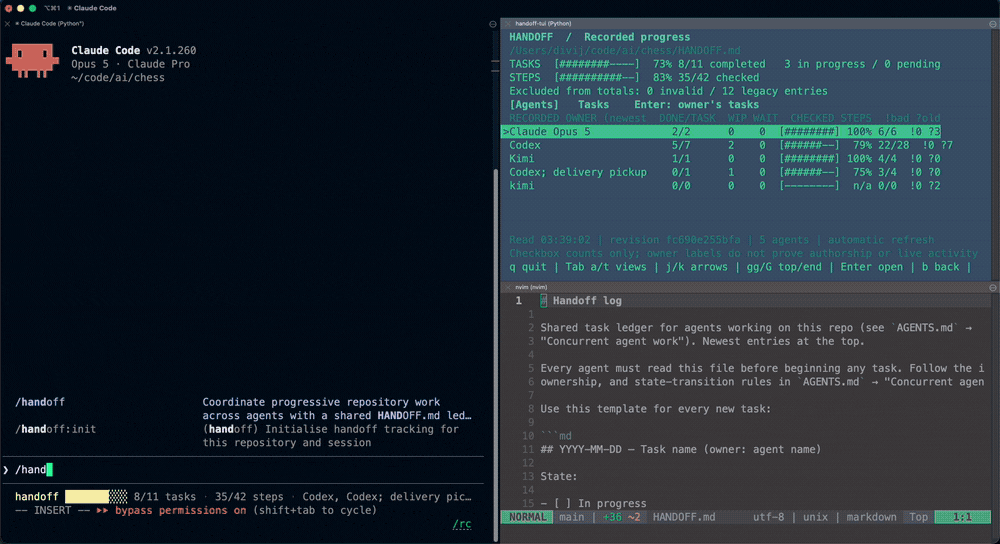Image resolution: width=1000 pixels, height=544 pixels.
Task: Click the /rc link in Claude Code
Action: coord(462,524)
